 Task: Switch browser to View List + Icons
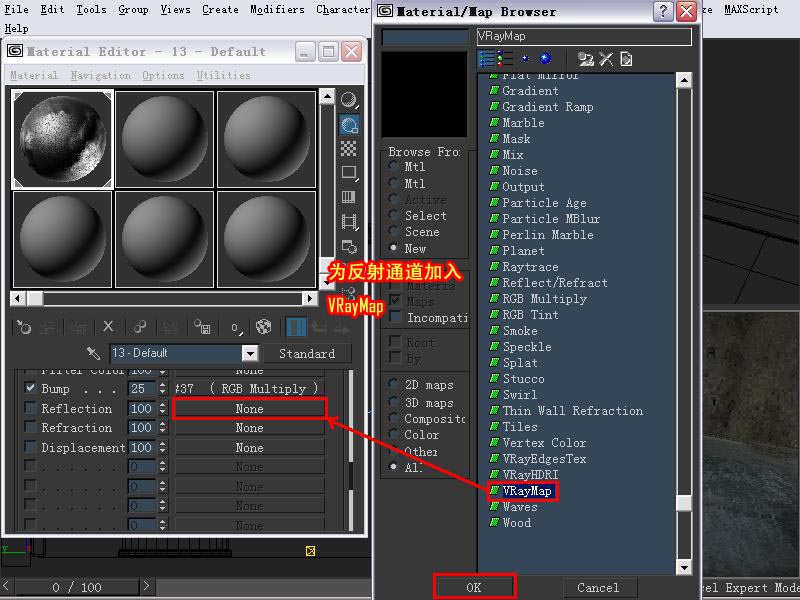(x=505, y=59)
